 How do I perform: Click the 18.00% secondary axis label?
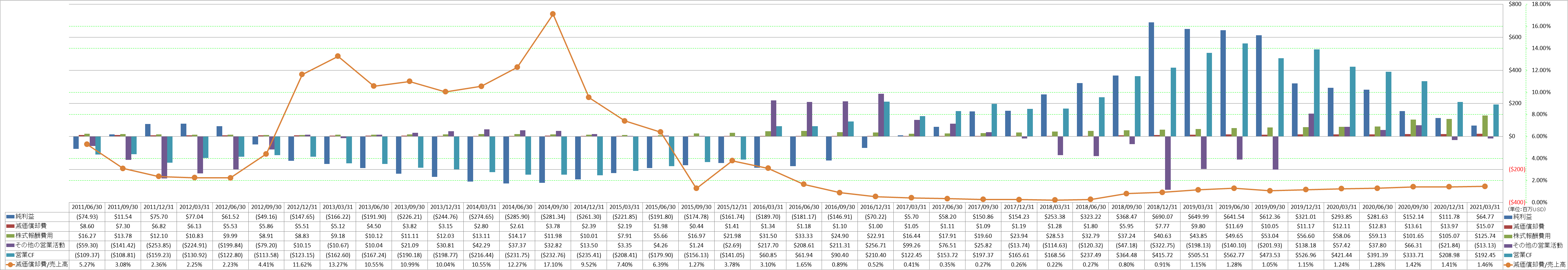(1541, 4)
